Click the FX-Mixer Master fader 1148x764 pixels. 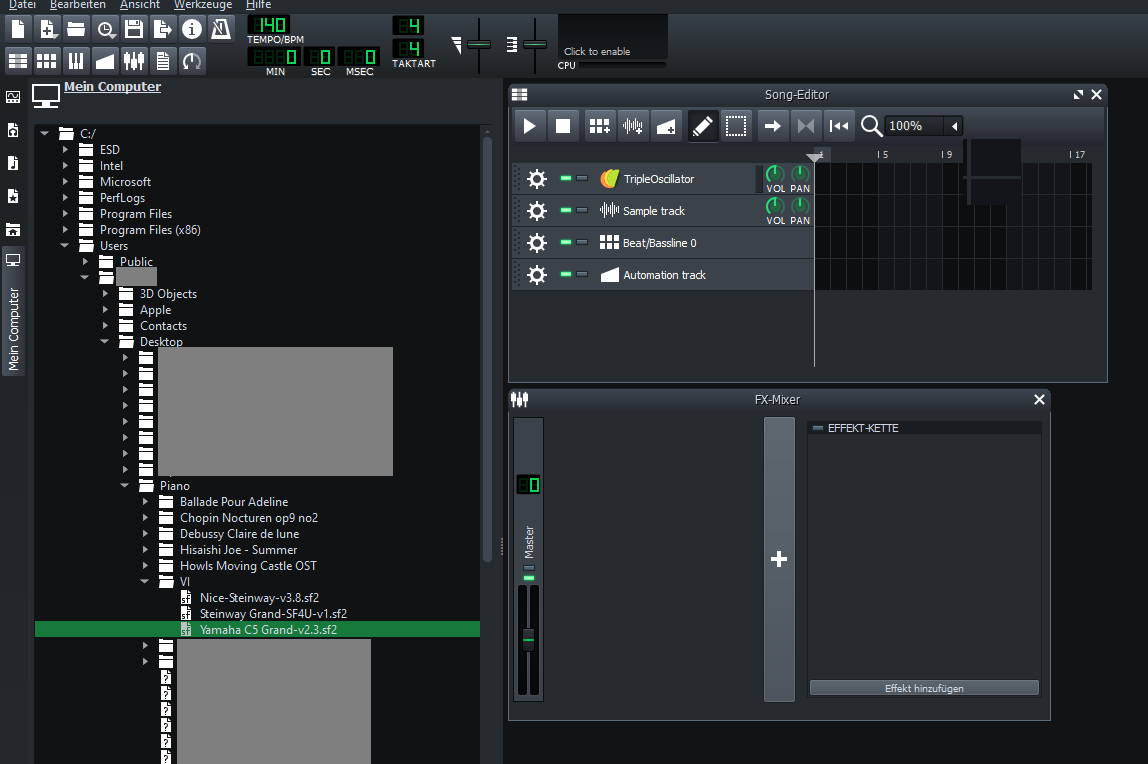tap(529, 640)
